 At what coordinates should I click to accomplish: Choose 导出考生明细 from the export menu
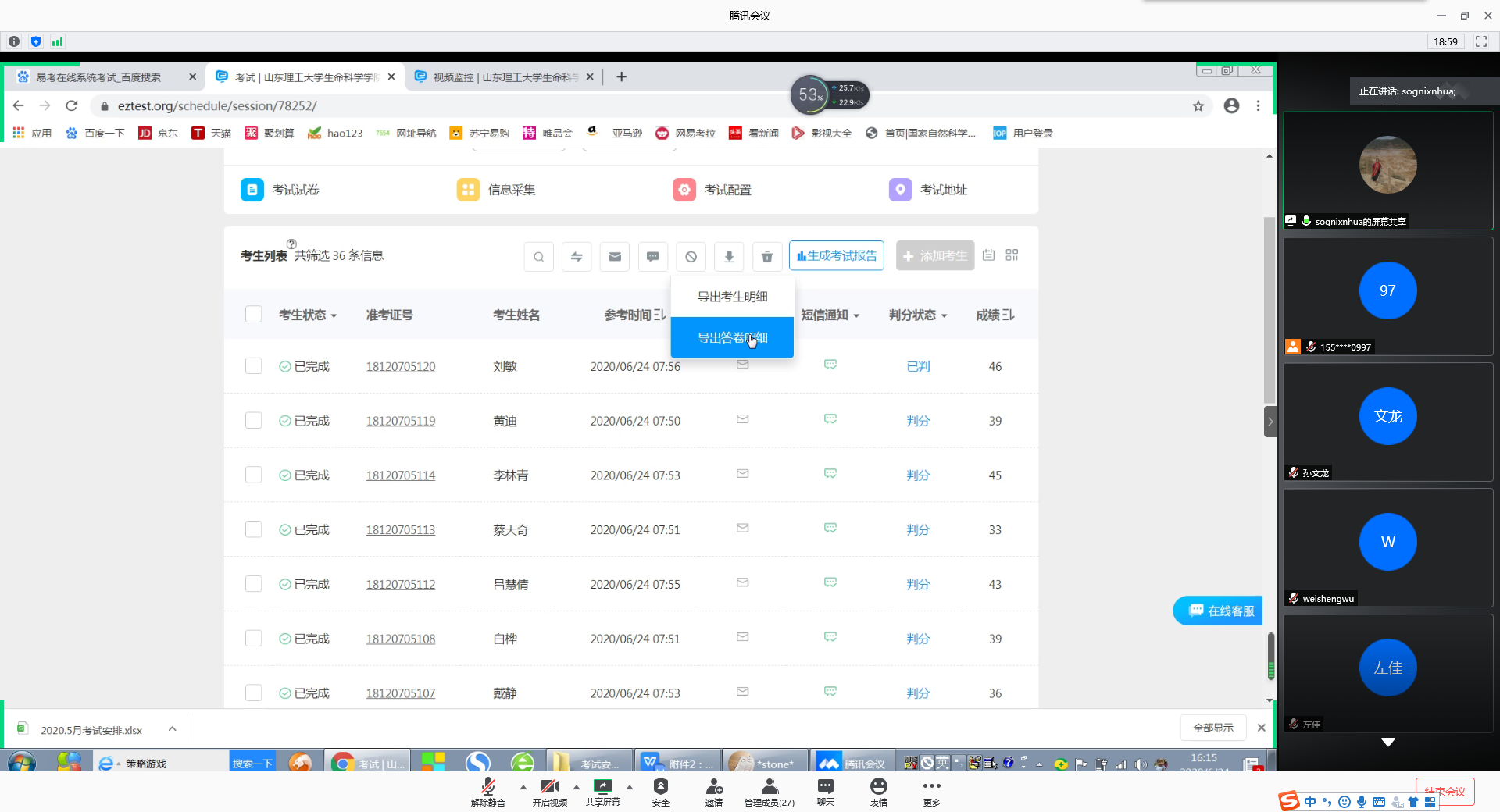pyautogui.click(x=732, y=297)
